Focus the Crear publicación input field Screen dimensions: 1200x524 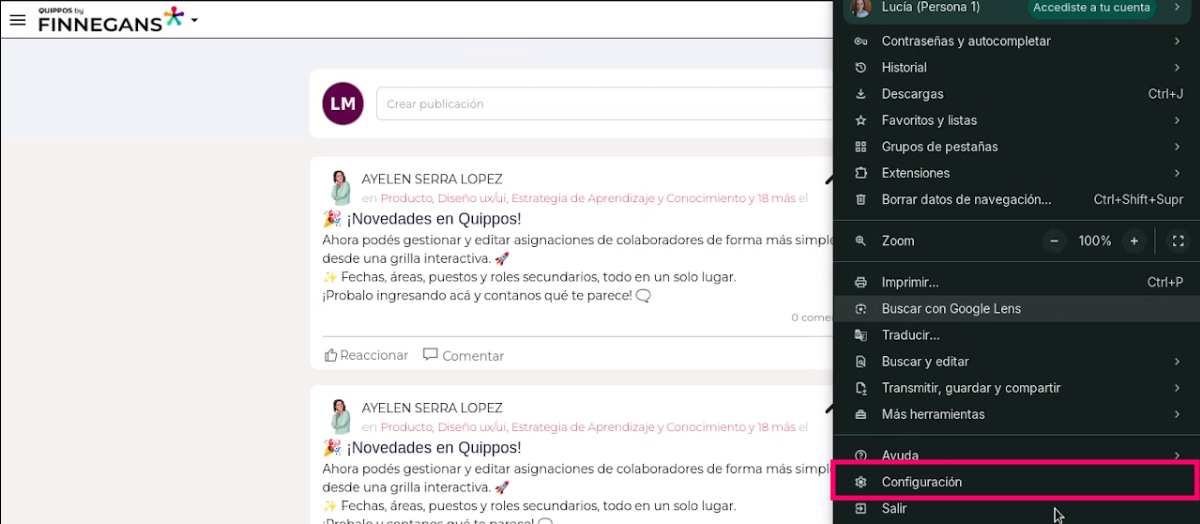click(603, 104)
